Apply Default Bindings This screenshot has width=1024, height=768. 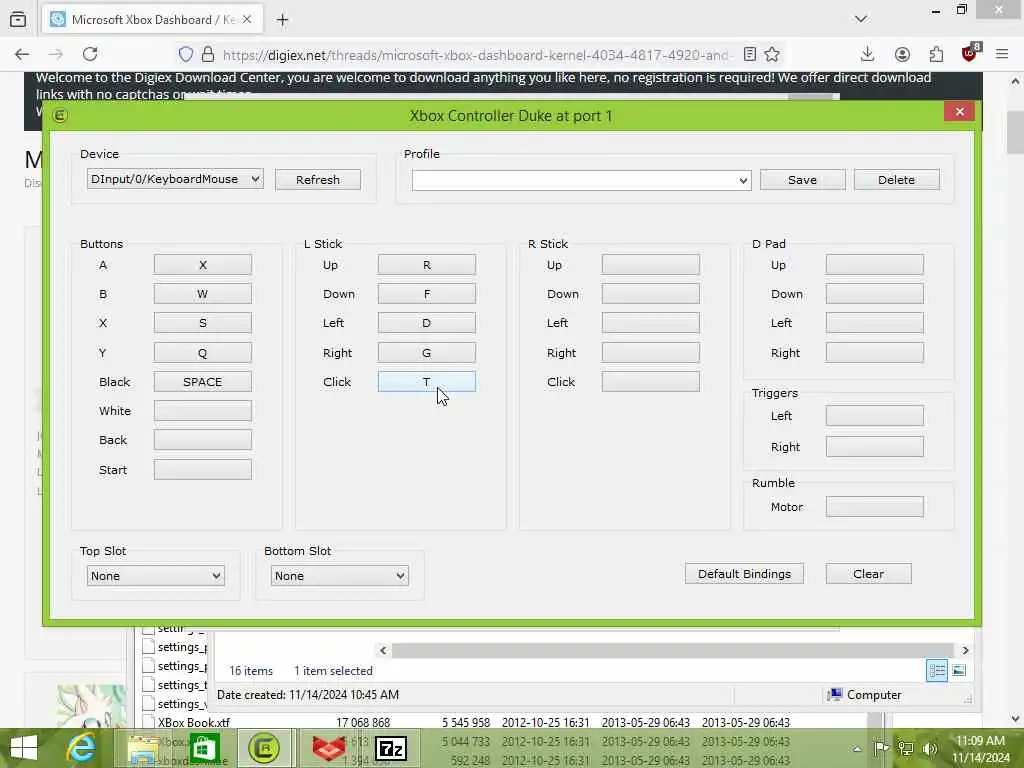[744, 573]
